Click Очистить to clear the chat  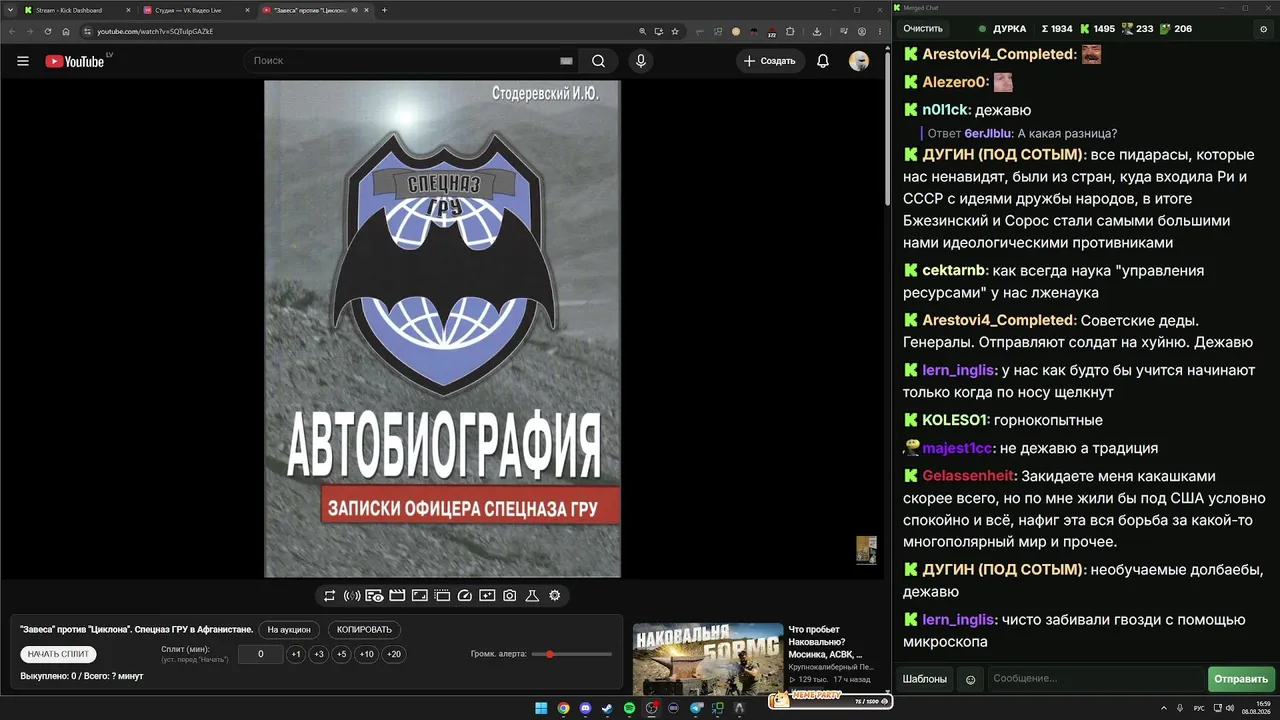(x=923, y=29)
